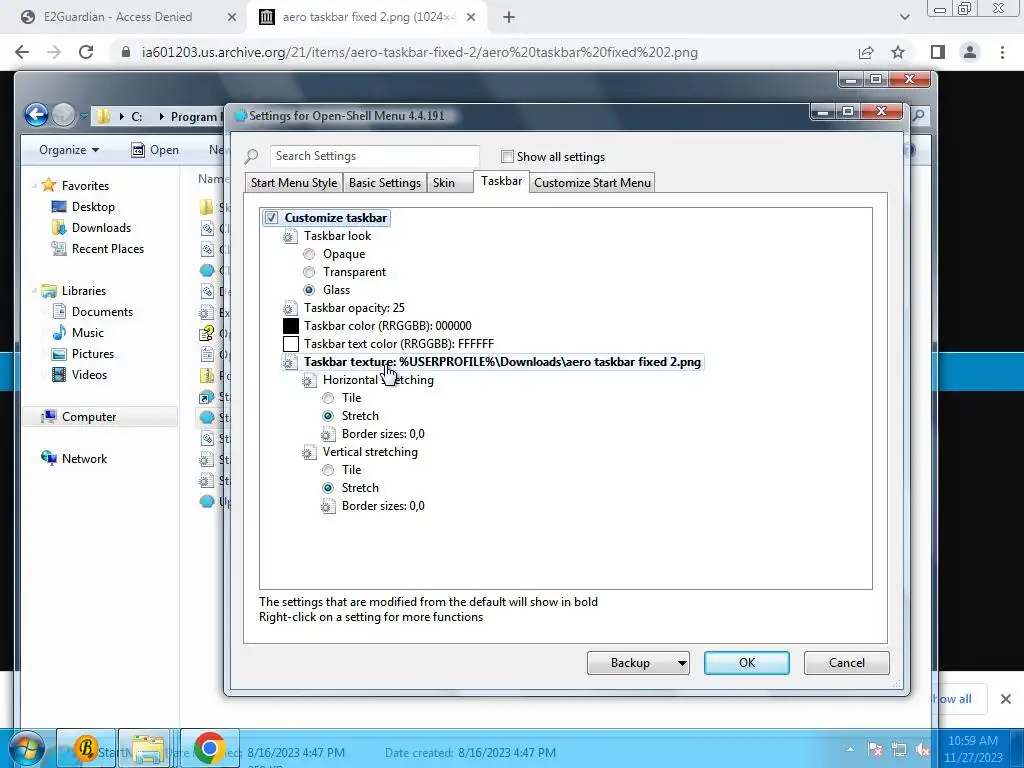Viewport: 1024px width, 768px height.
Task: Open Chrome tab search chevron
Action: [x=904, y=17]
